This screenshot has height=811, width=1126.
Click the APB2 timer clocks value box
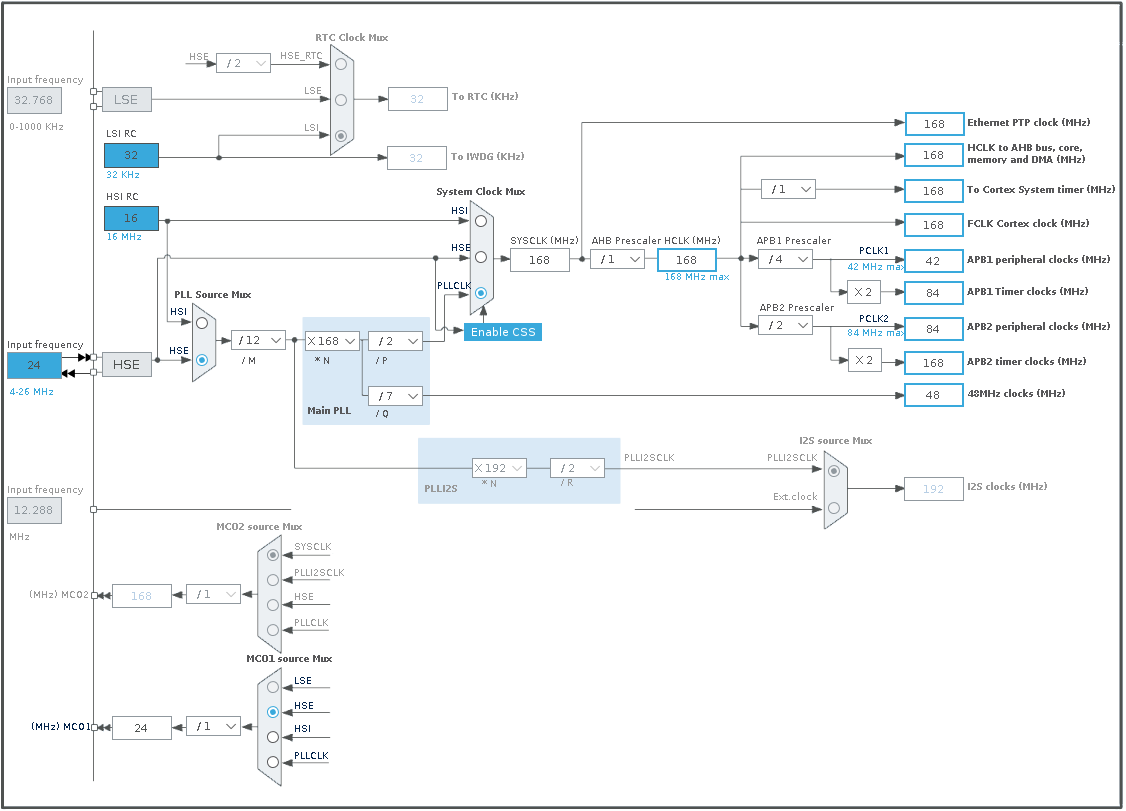(x=934, y=363)
